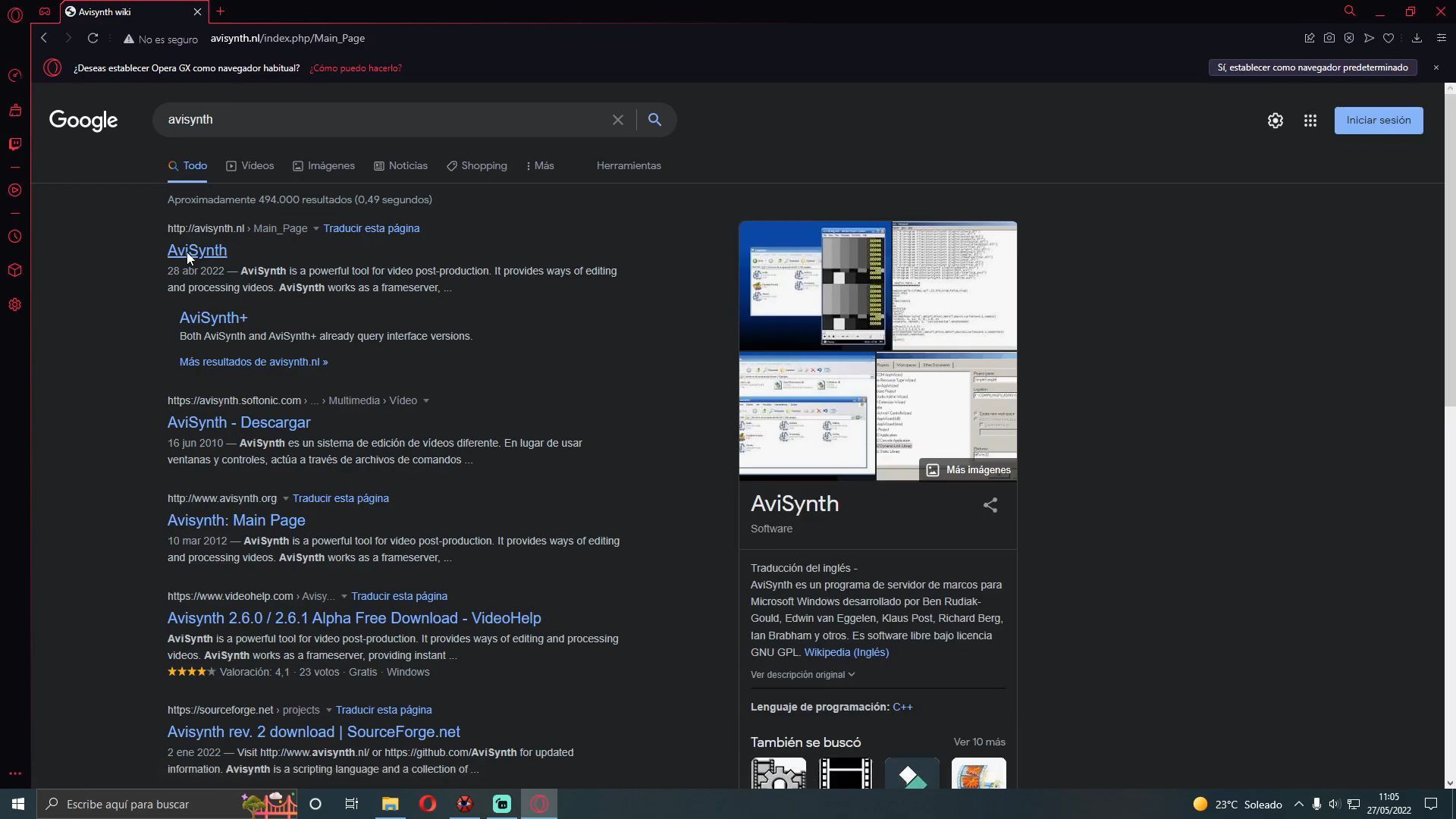Screen dimensions: 1456x819
Task: Open ¿Cómo puedo hacerlo? help link
Action: [356, 68]
